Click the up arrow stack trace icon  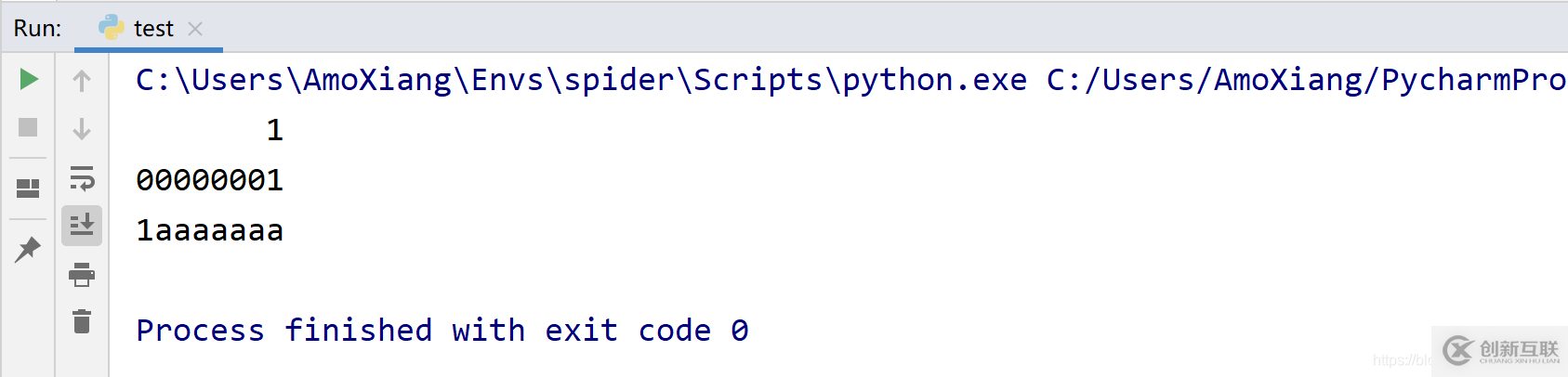click(x=82, y=81)
